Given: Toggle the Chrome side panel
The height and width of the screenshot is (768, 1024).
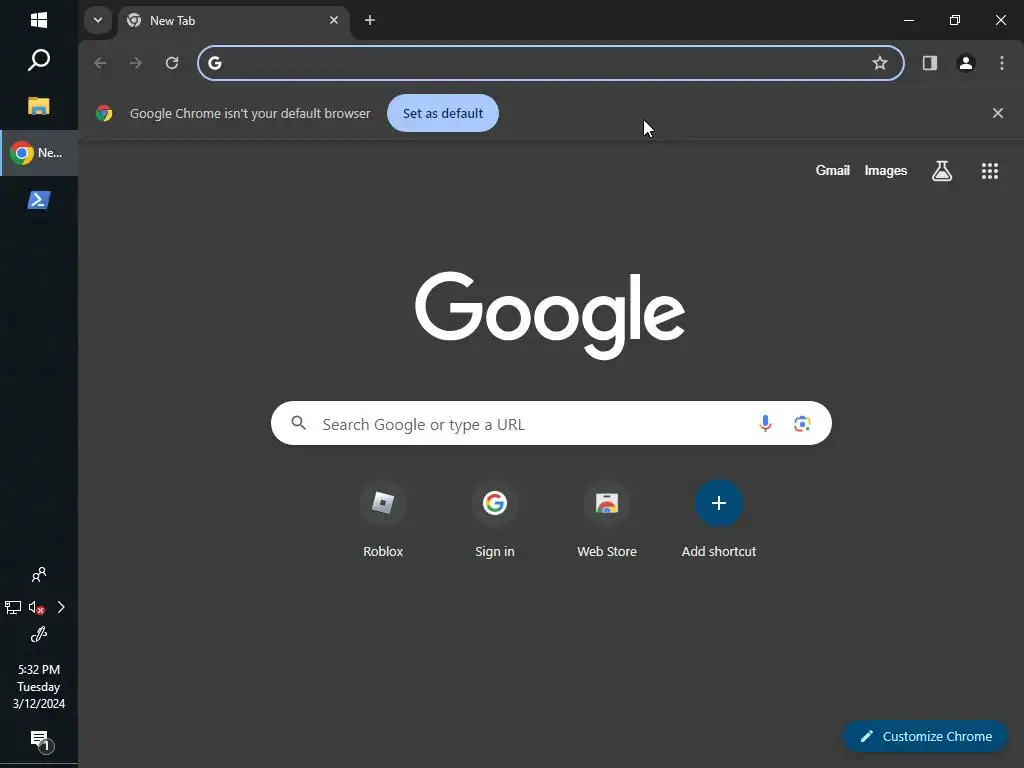Looking at the screenshot, I should tap(929, 63).
